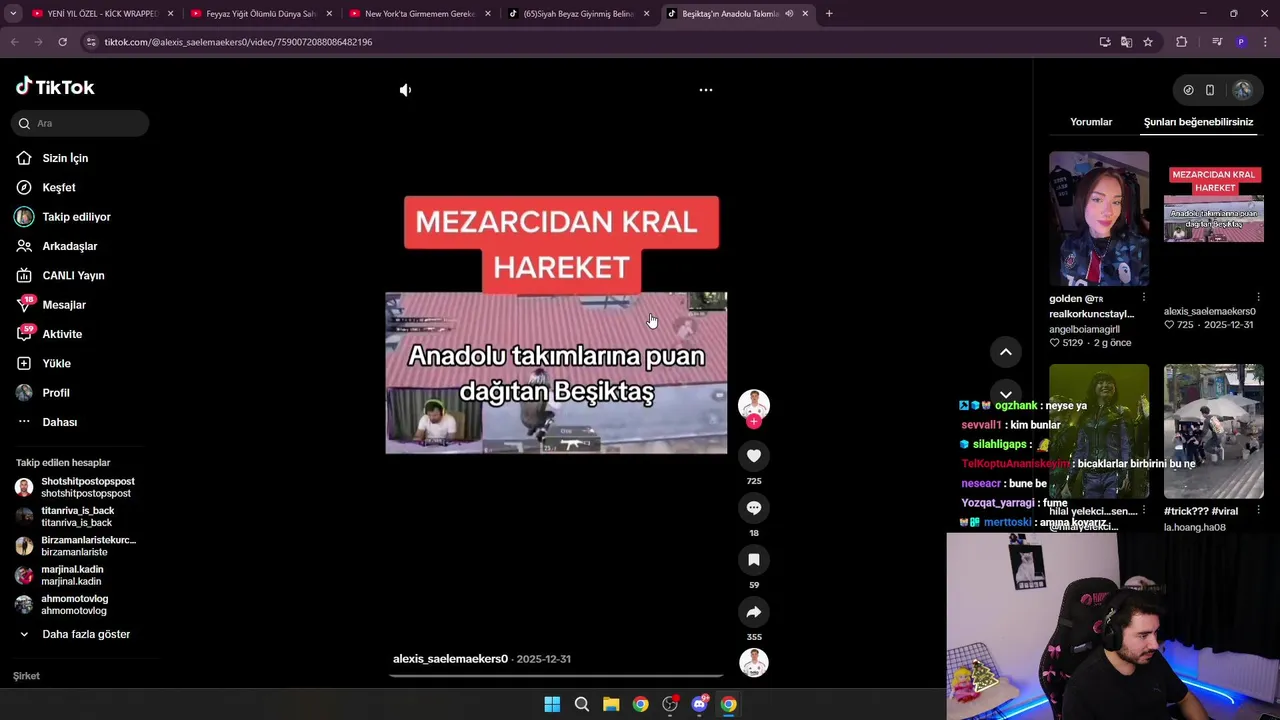Go to previous video with up arrow

[1006, 352]
